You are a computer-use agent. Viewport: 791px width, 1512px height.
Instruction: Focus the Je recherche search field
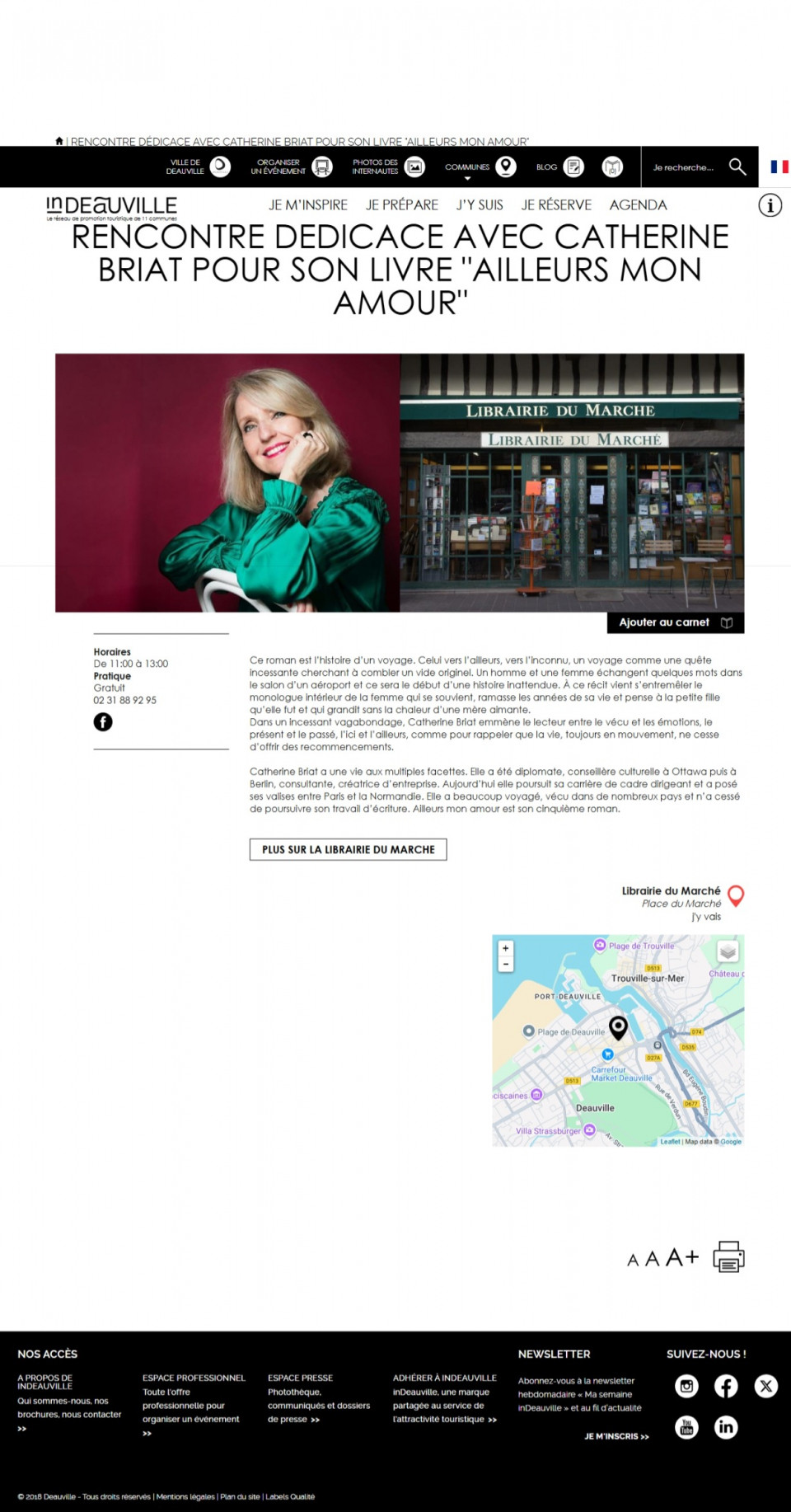tap(684, 167)
